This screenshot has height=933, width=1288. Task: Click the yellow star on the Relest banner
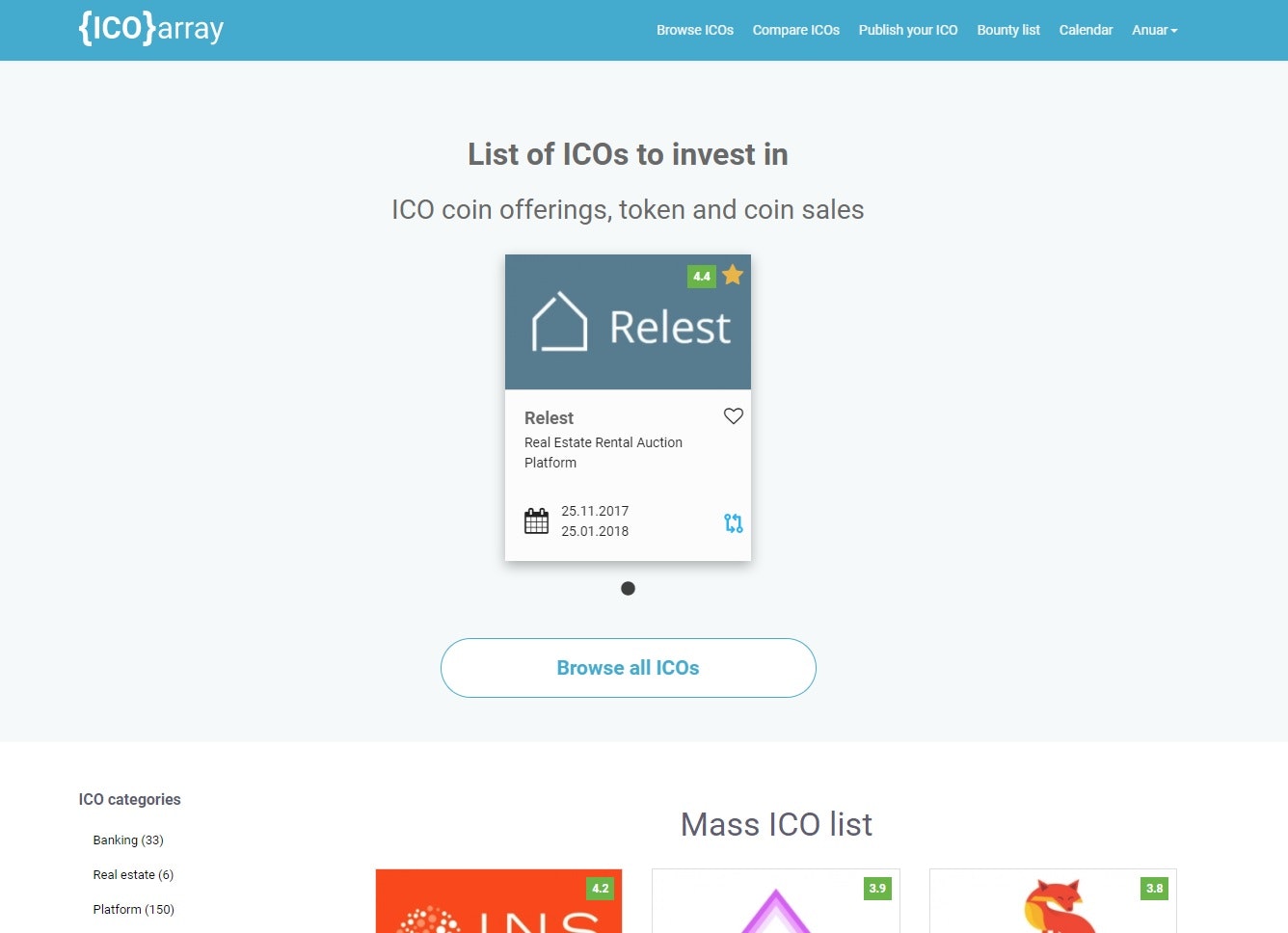pos(734,275)
